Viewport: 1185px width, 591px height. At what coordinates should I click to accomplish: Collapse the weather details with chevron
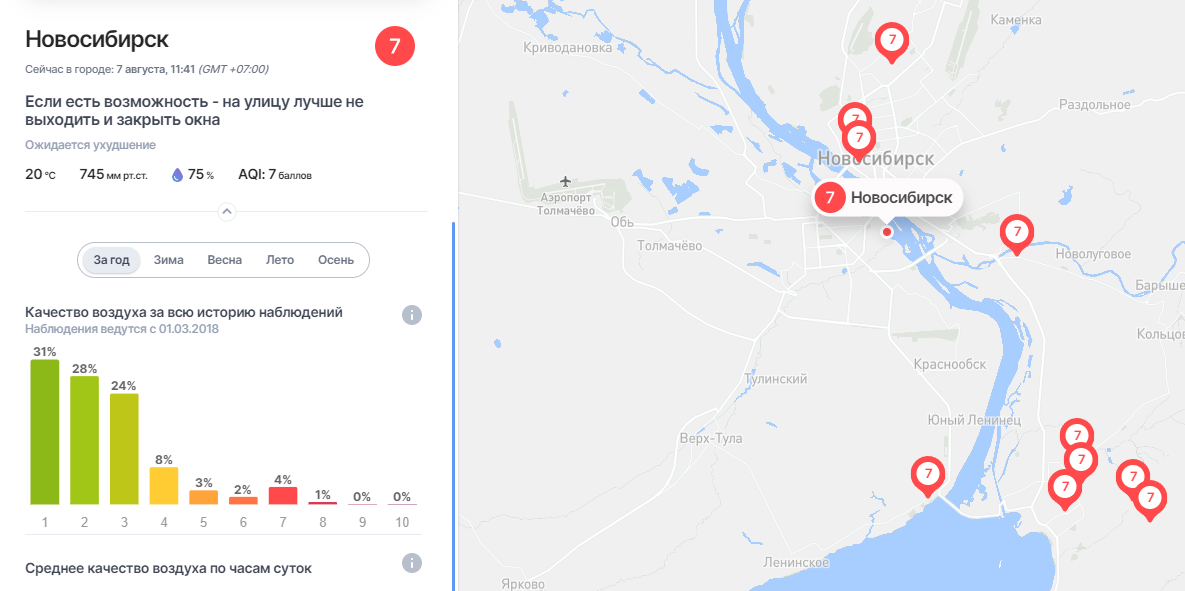pyautogui.click(x=227, y=212)
